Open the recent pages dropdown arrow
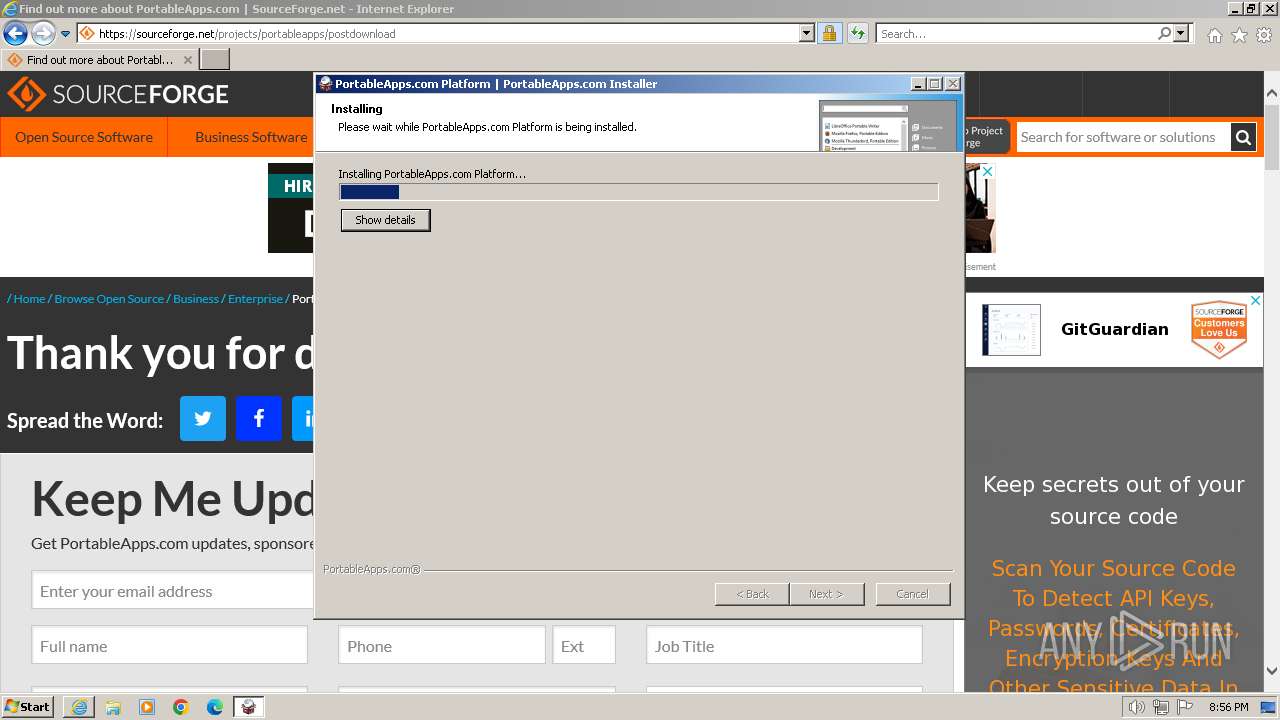This screenshot has height=720, width=1280. point(65,34)
